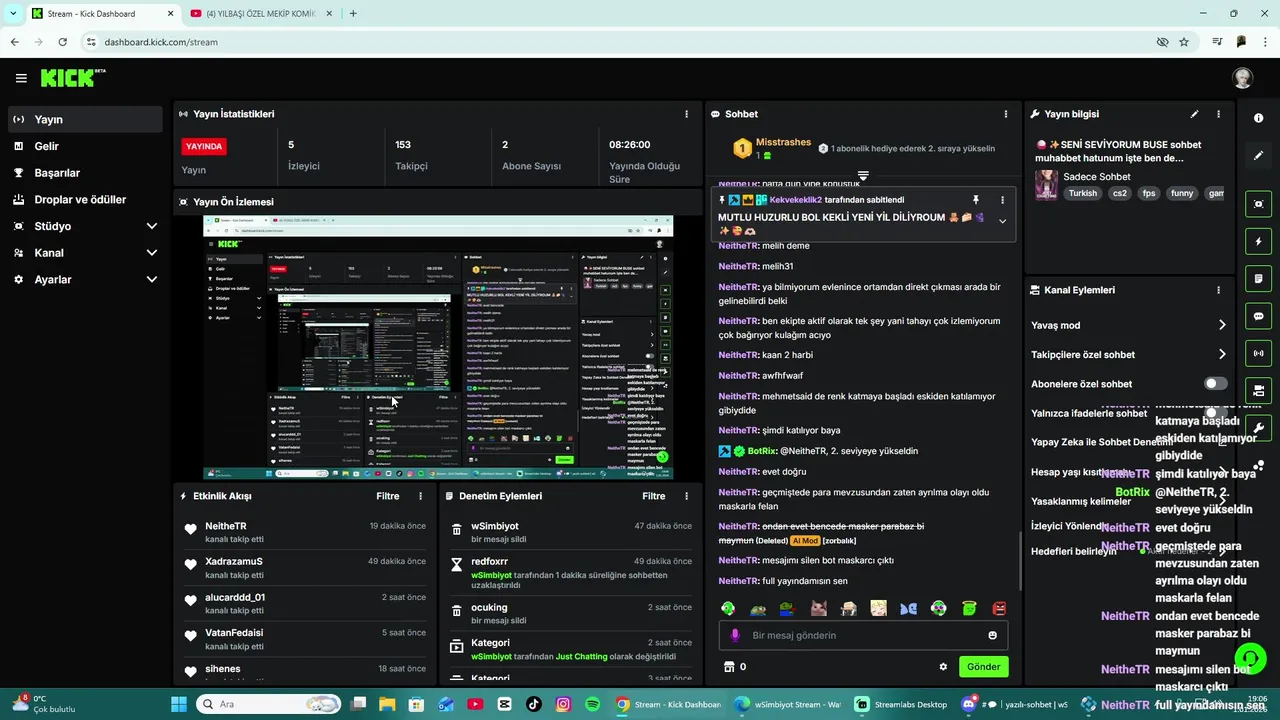Toggle the document log icon in right sidebar
The image size is (1280, 720).
click(1258, 278)
